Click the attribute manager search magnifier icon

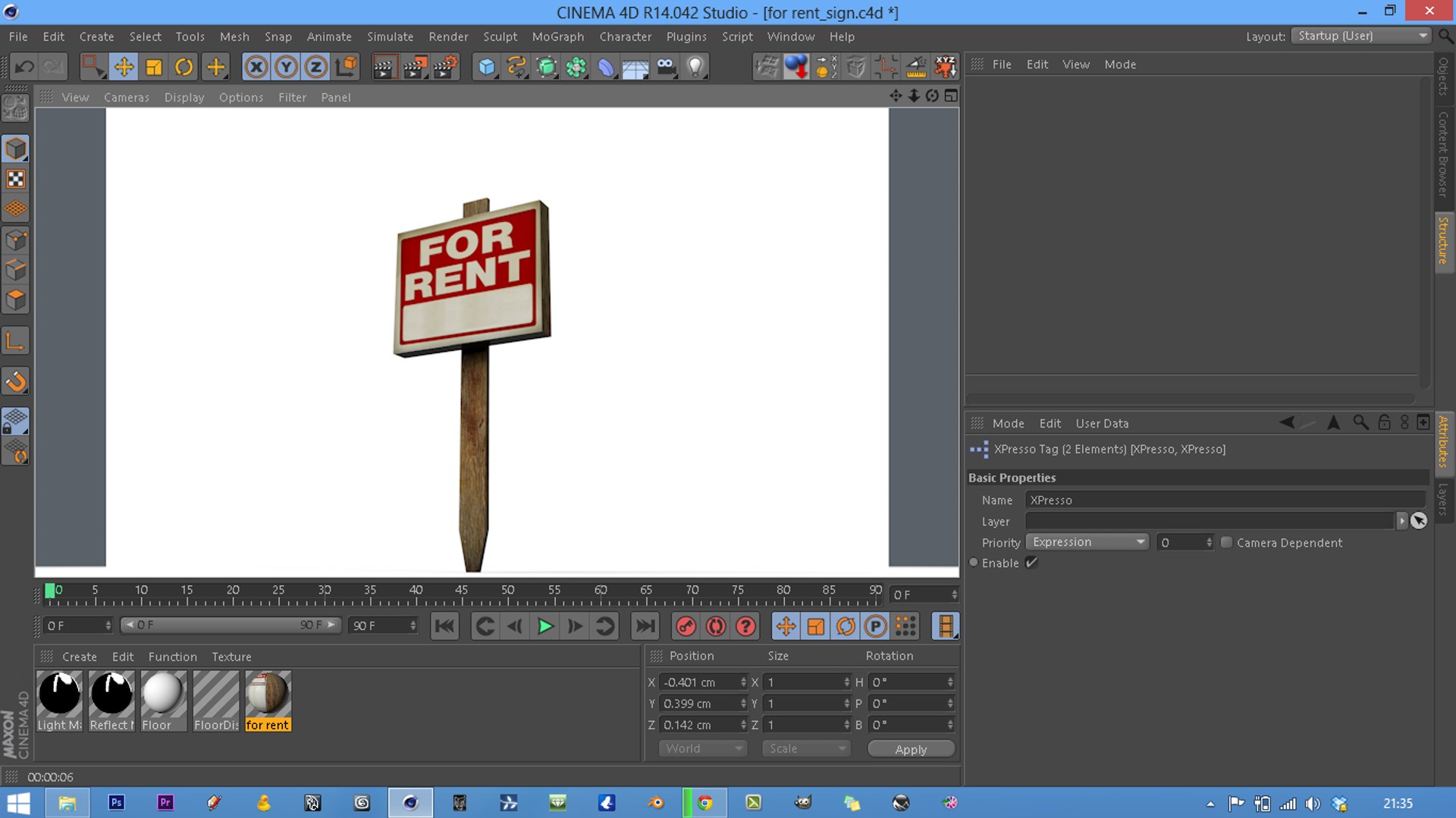[x=1360, y=423]
